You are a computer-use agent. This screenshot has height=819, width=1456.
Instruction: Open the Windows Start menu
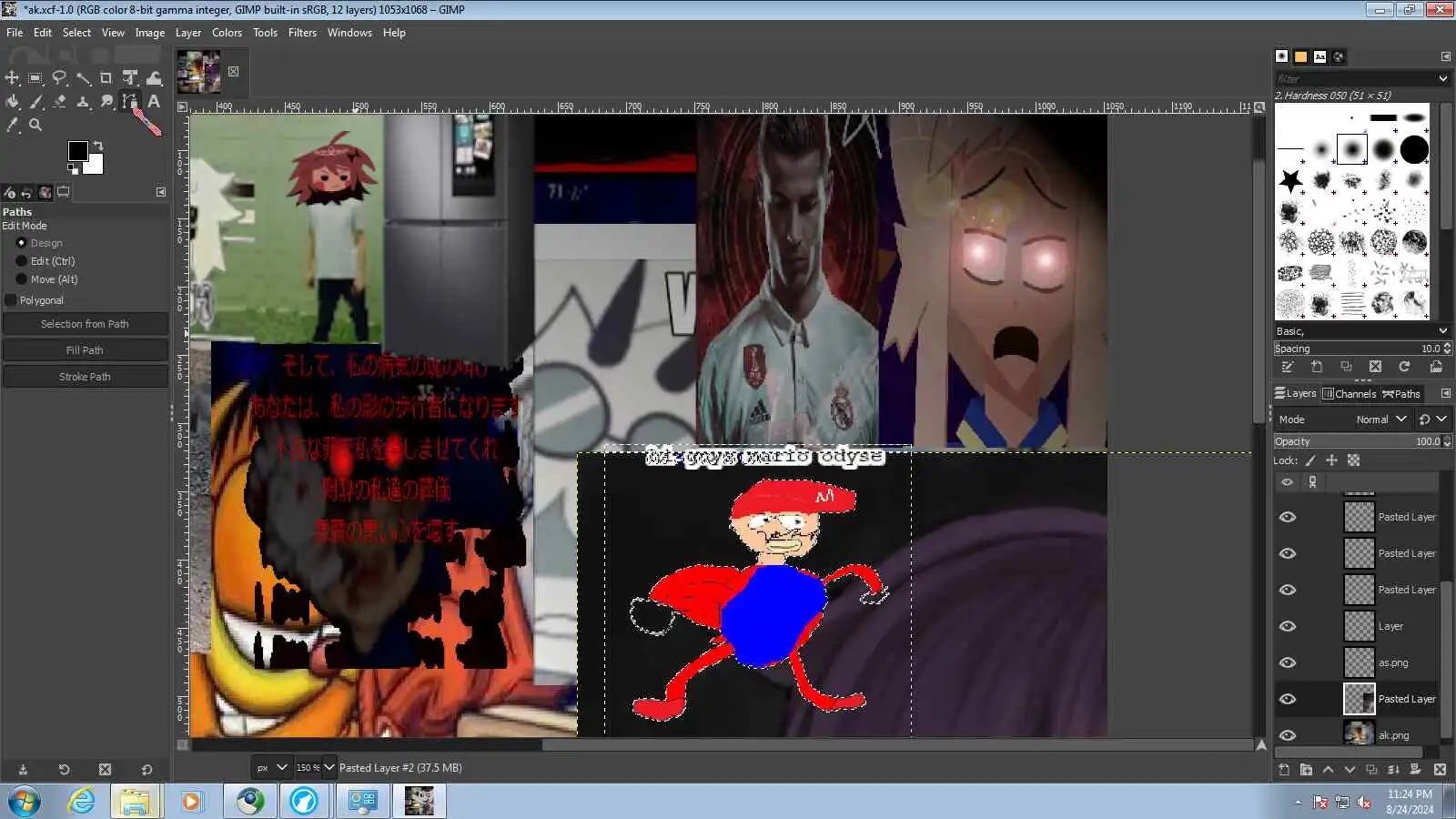point(25,802)
